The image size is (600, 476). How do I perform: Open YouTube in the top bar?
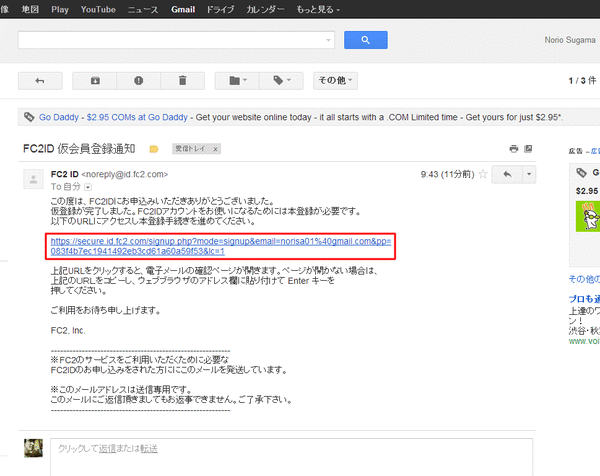click(98, 9)
